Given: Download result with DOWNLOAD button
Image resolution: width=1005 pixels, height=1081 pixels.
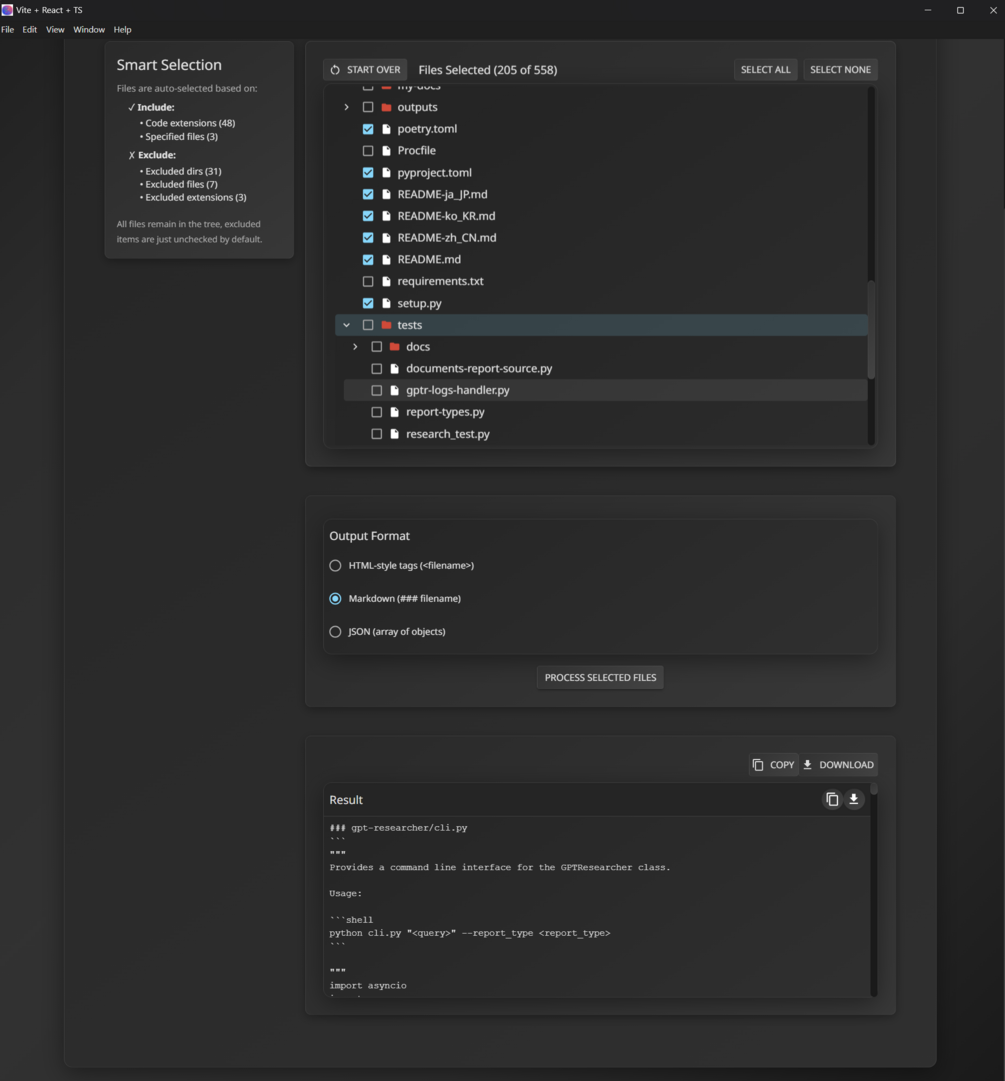Looking at the screenshot, I should (x=838, y=765).
